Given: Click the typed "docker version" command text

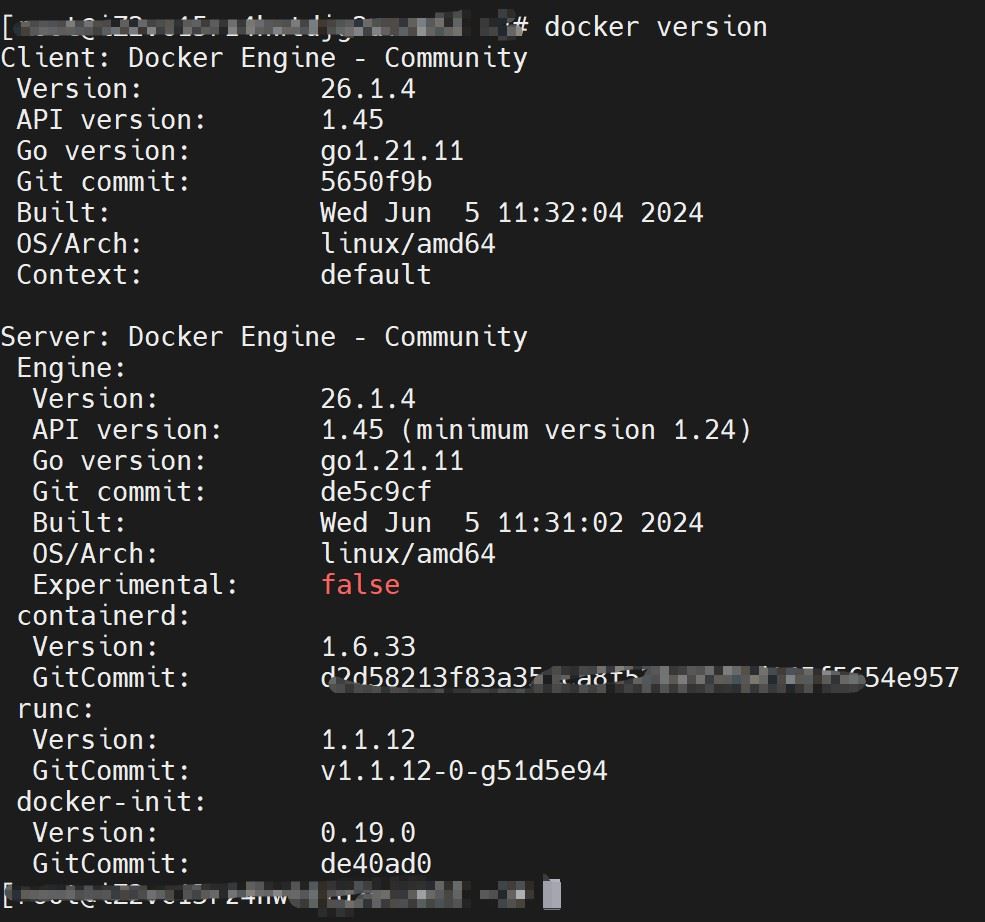Looking at the screenshot, I should pos(655,26).
